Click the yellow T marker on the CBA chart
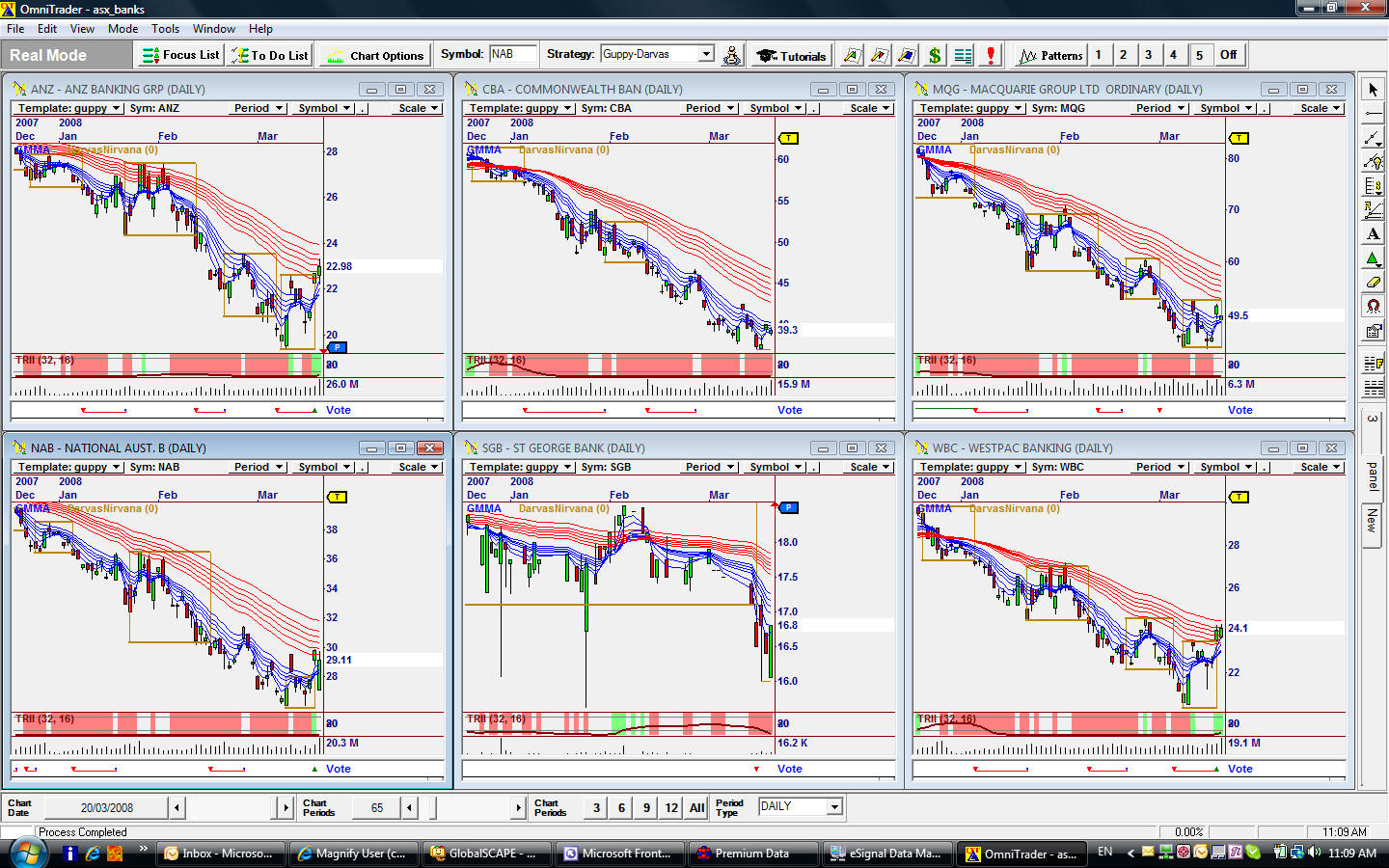This screenshot has height=868, width=1389. [x=788, y=138]
